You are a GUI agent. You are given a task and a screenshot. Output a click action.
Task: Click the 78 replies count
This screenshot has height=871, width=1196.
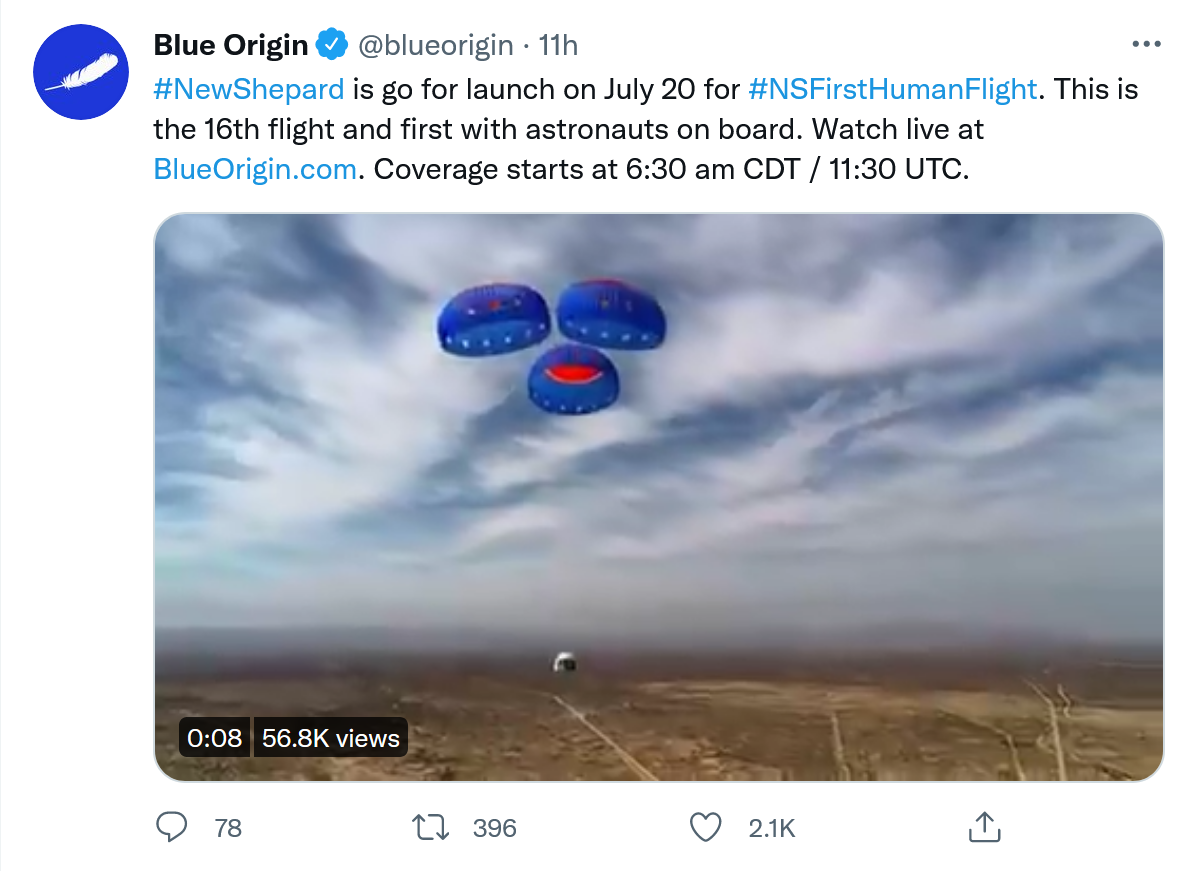pos(228,827)
